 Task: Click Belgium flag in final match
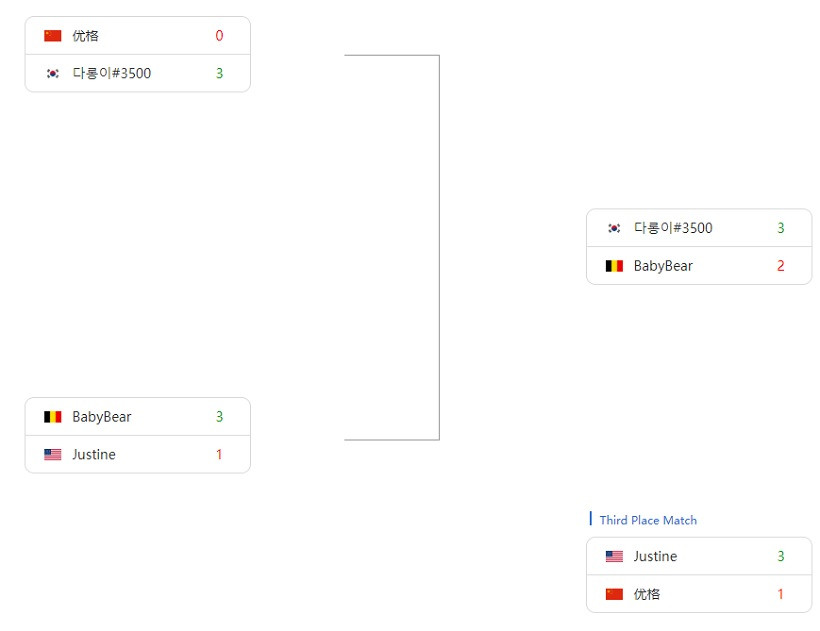click(x=614, y=266)
